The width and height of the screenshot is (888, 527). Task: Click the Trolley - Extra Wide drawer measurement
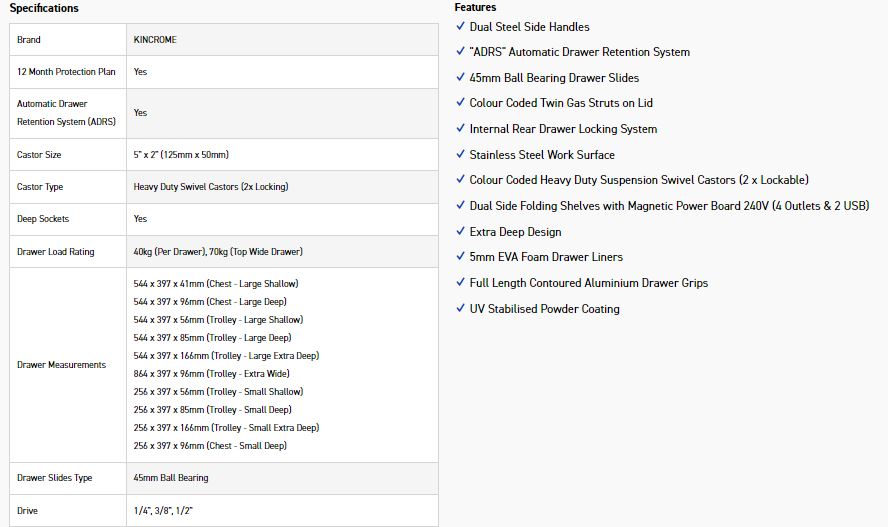(x=211, y=374)
